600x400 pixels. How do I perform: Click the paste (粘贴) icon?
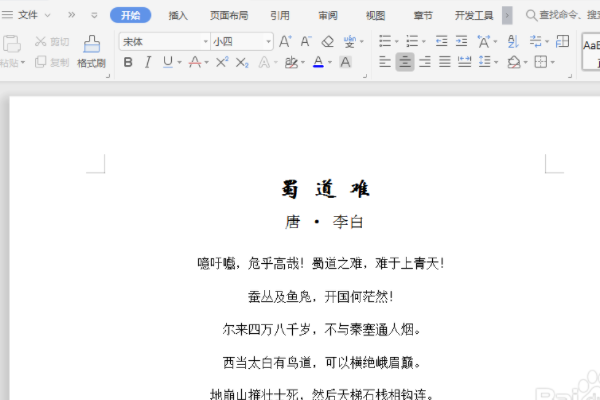tap(11, 44)
